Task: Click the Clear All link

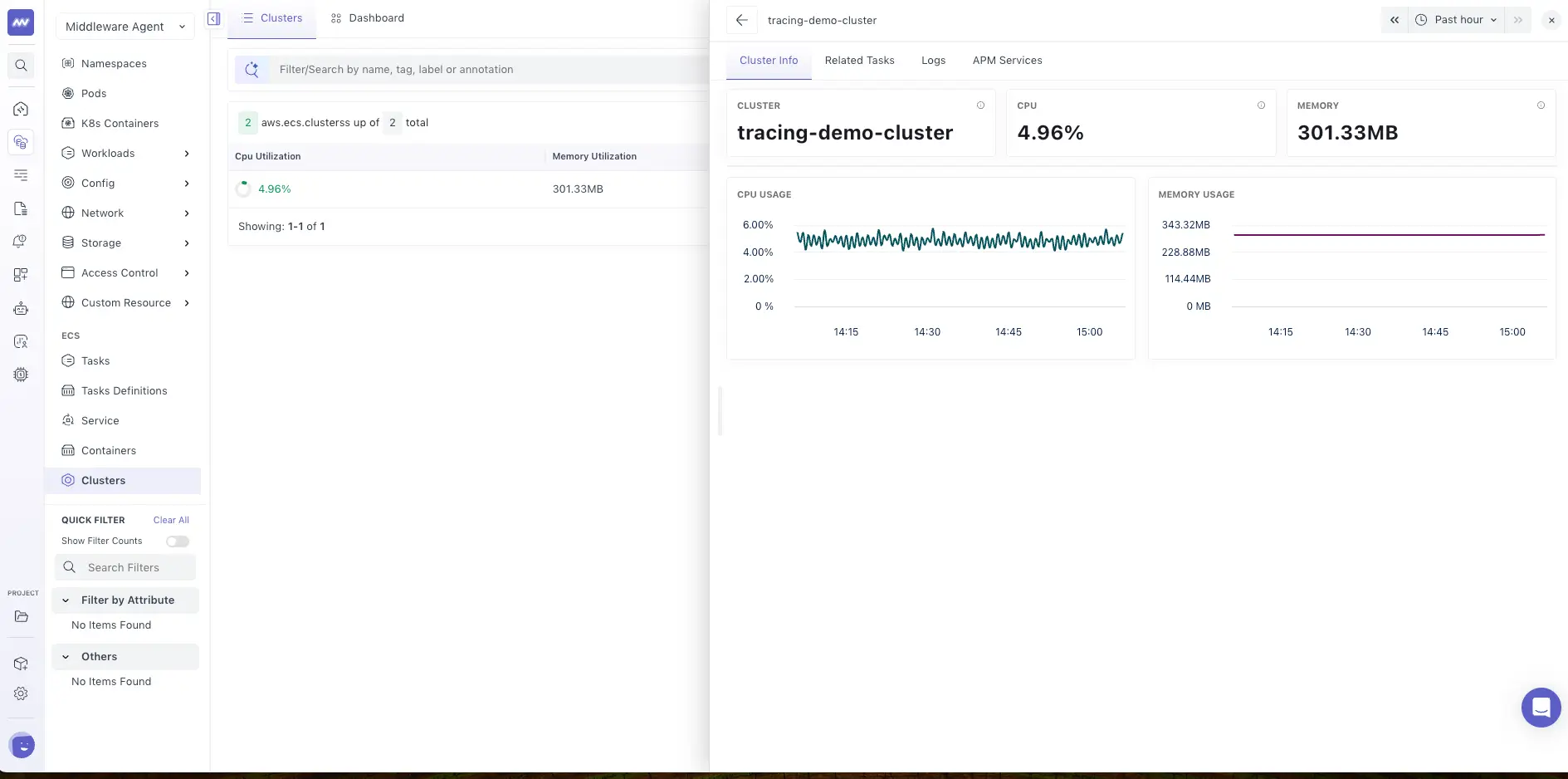Action: pos(171,521)
